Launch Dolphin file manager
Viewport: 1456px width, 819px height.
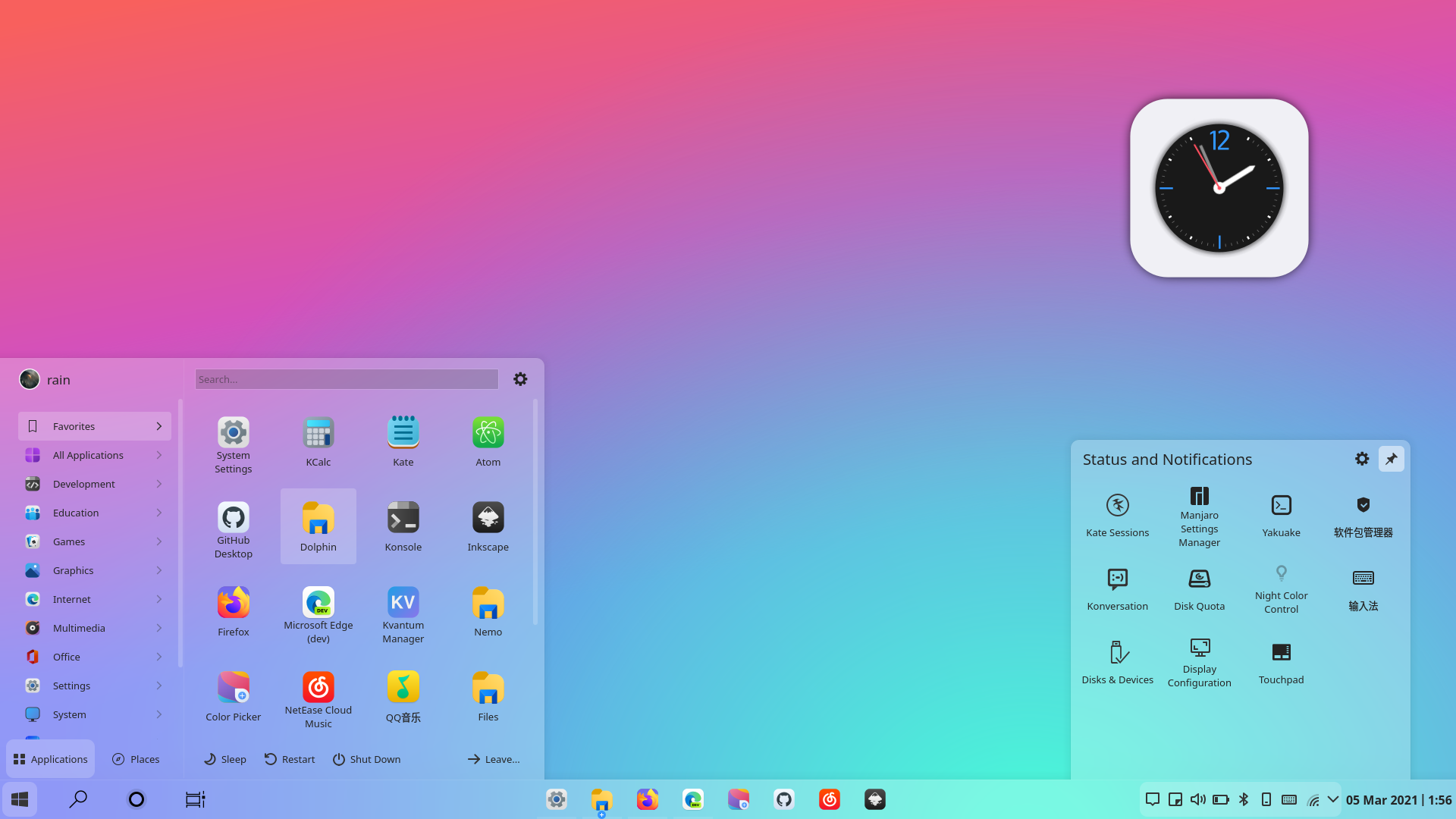click(x=318, y=526)
